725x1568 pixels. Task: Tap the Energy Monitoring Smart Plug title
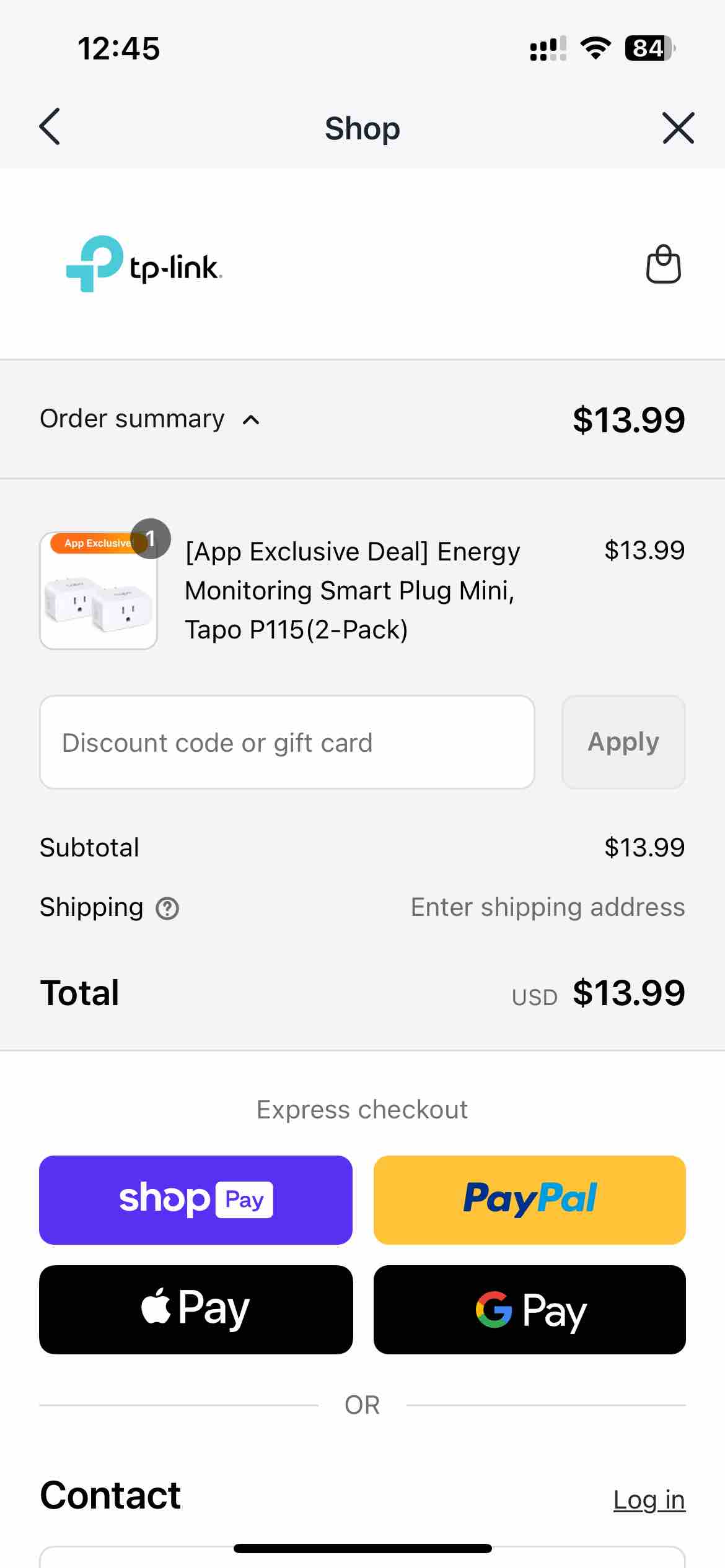click(x=353, y=590)
